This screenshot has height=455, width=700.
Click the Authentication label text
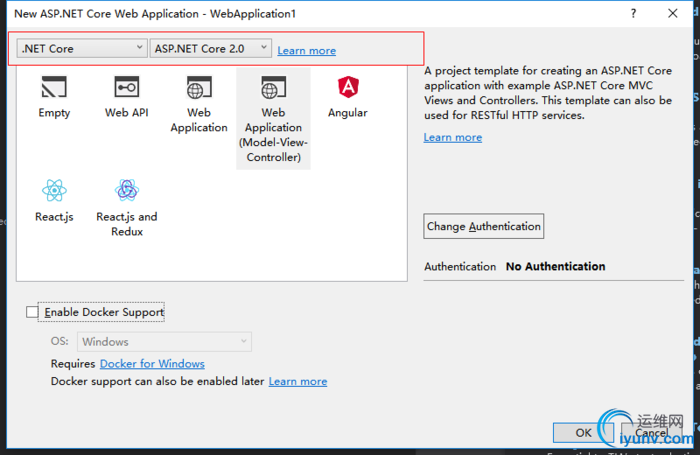tap(460, 267)
